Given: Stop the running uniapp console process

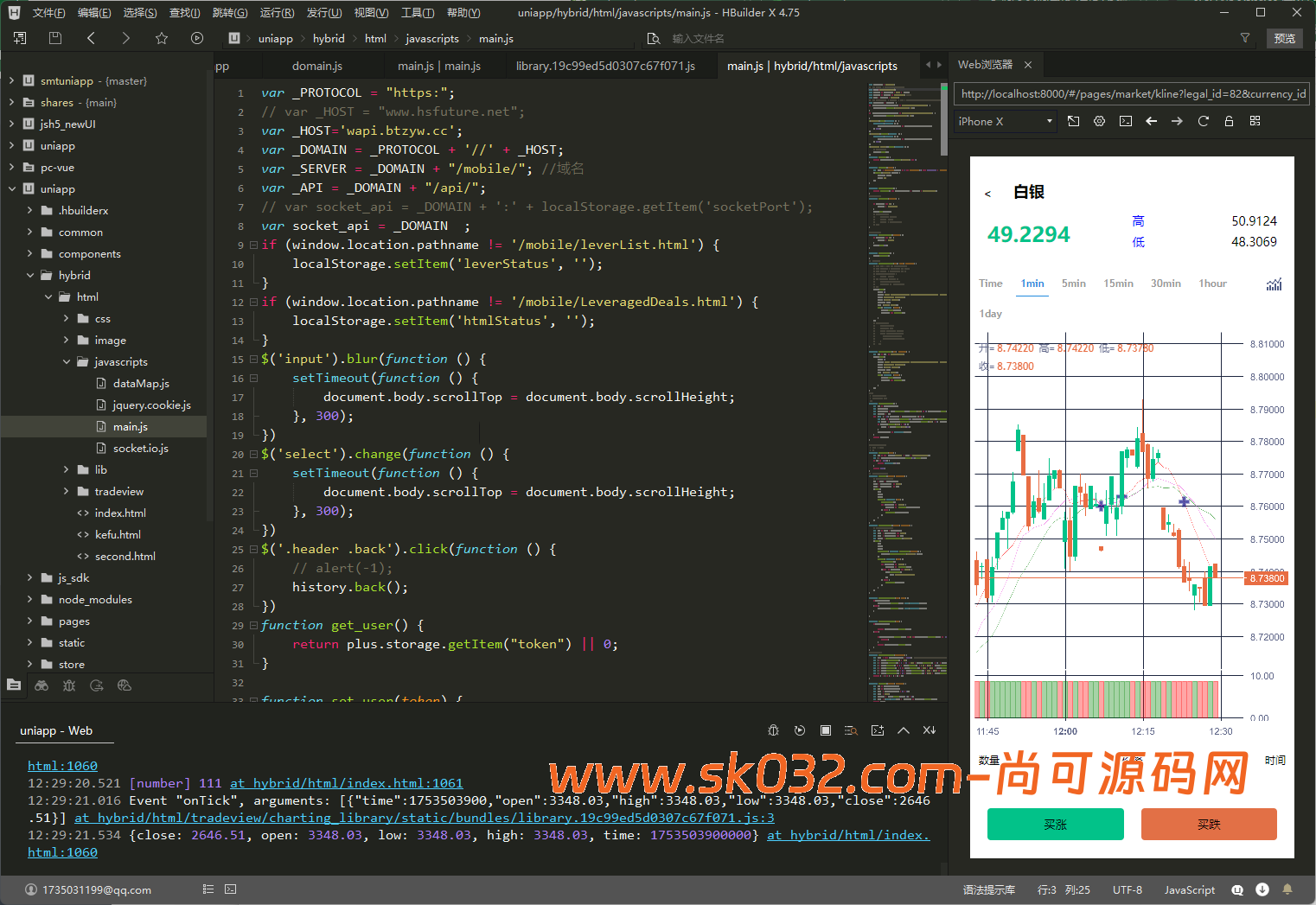Looking at the screenshot, I should click(826, 730).
